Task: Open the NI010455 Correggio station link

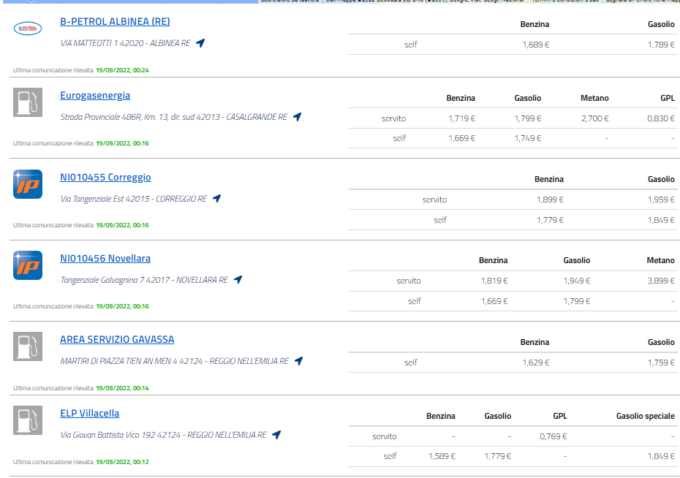Action: [105, 177]
